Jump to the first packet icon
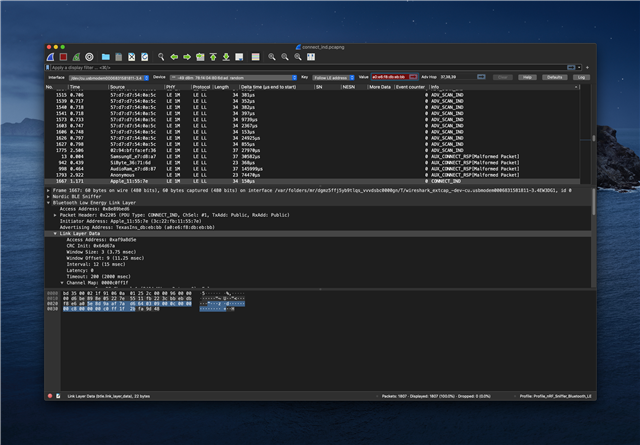Viewport: 640px width, 445px height. point(213,57)
